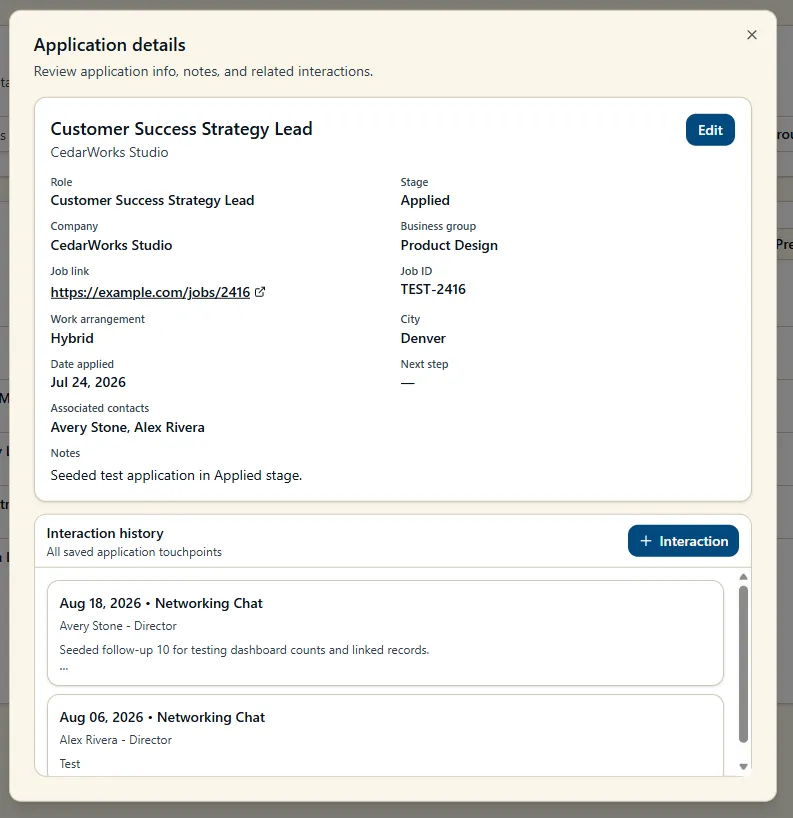Image resolution: width=793 pixels, height=818 pixels.
Task: Click the interaction history scrollbar thumb
Action: [x=743, y=664]
